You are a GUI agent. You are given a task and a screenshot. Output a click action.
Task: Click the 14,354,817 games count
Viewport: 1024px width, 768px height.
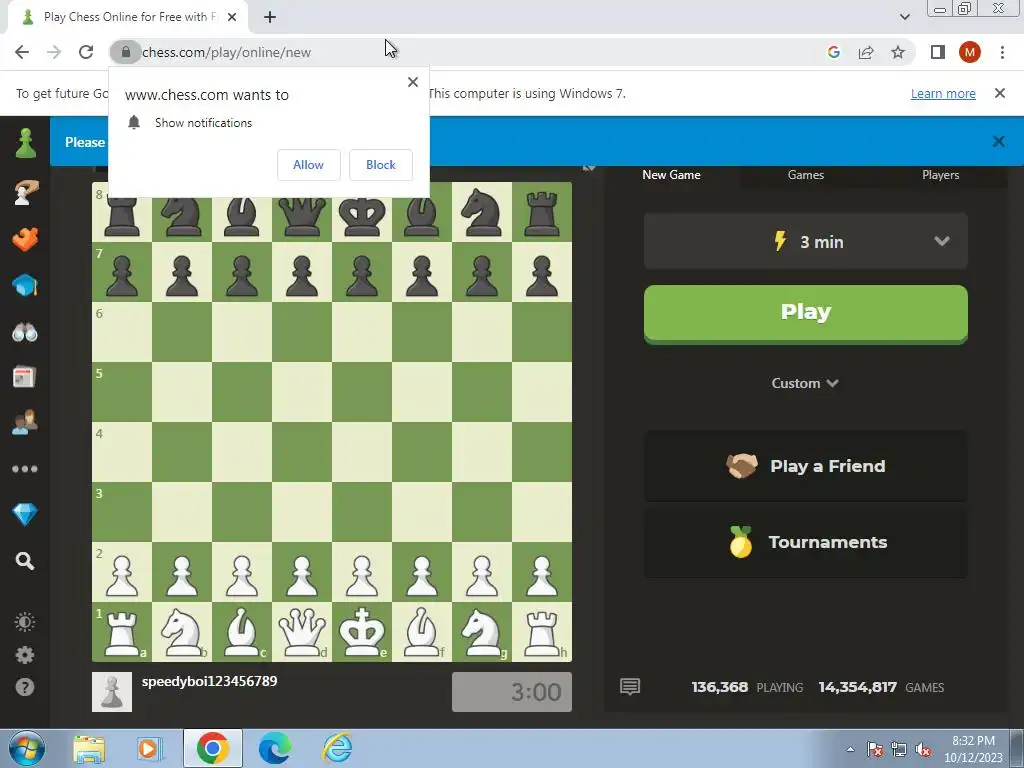point(857,687)
